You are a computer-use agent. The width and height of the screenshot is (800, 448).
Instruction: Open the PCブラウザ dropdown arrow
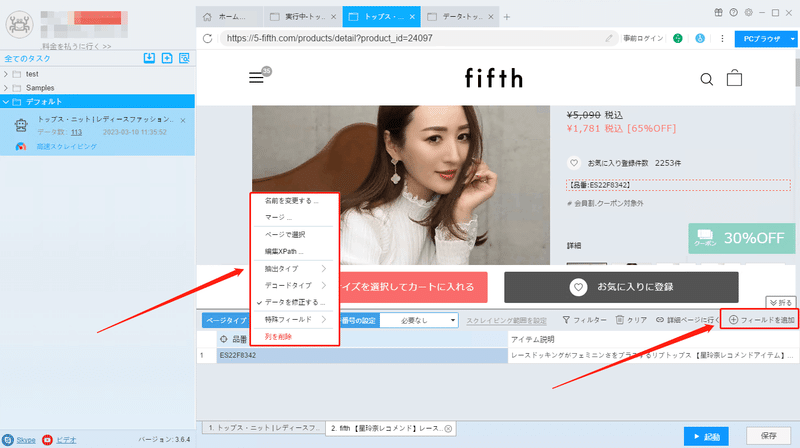(792, 39)
